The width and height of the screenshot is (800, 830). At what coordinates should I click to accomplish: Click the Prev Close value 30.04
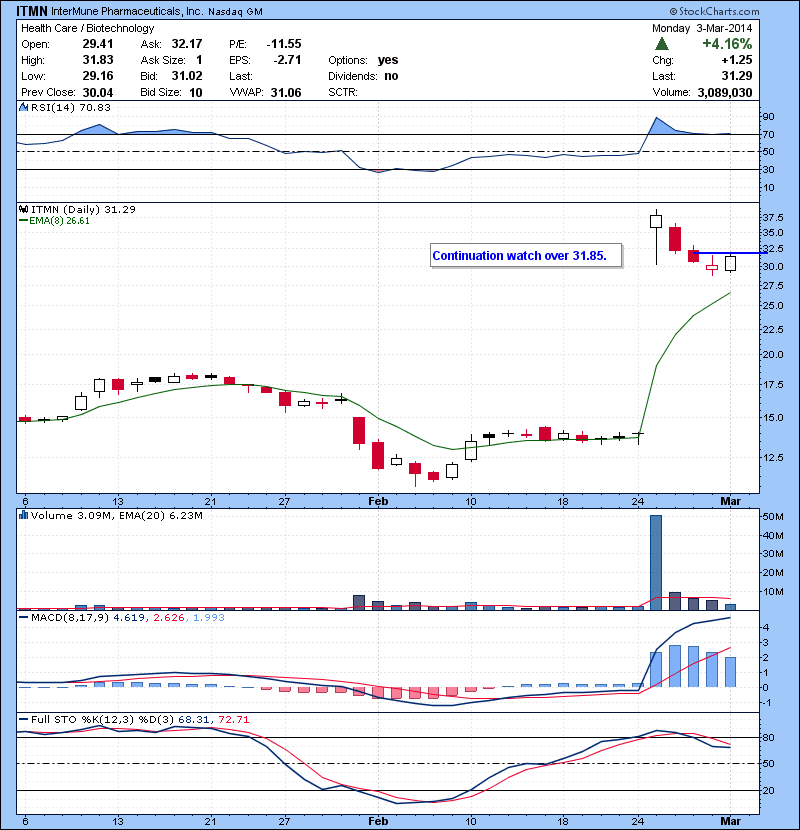(x=98, y=93)
